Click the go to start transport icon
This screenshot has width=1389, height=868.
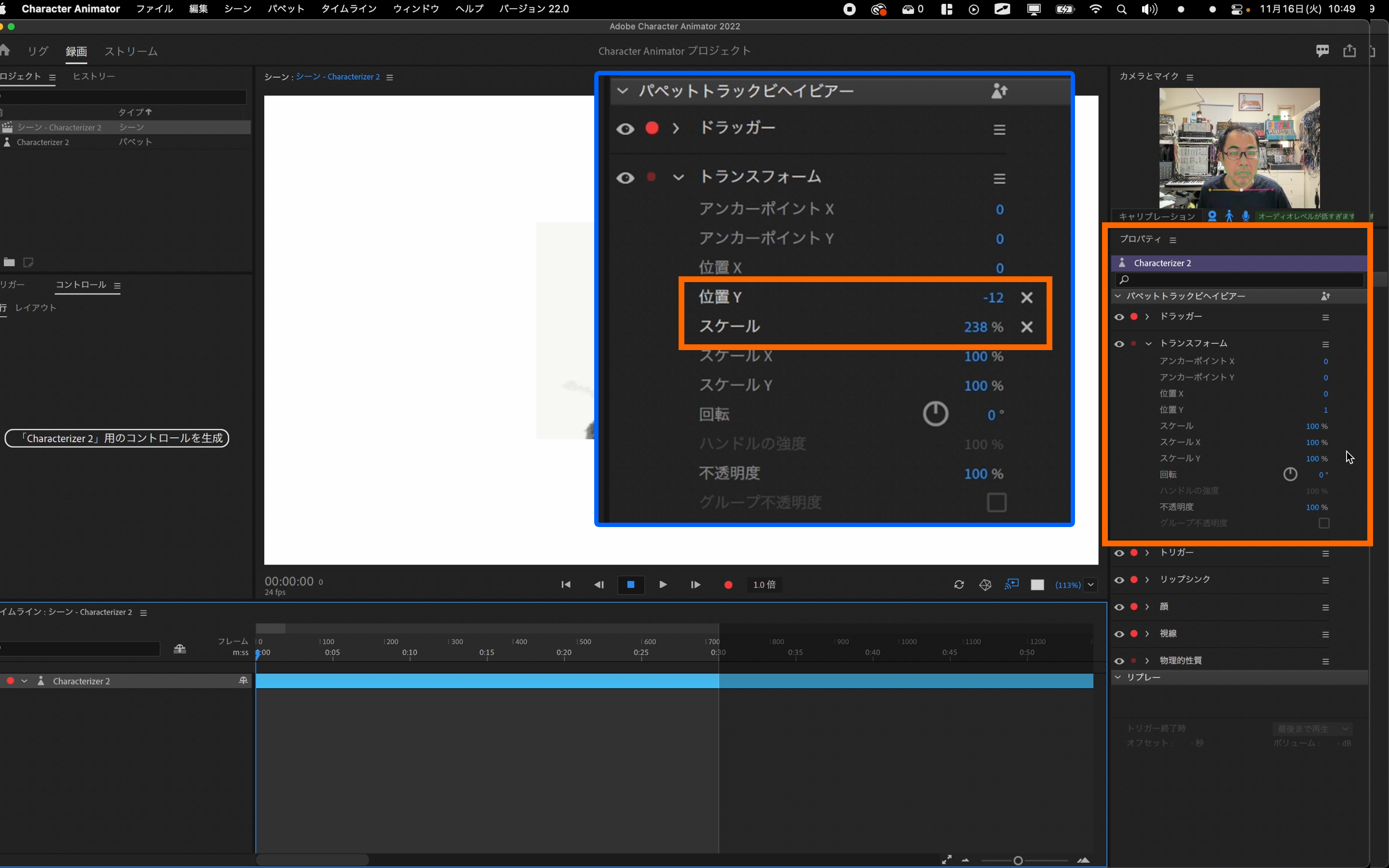pos(565,584)
